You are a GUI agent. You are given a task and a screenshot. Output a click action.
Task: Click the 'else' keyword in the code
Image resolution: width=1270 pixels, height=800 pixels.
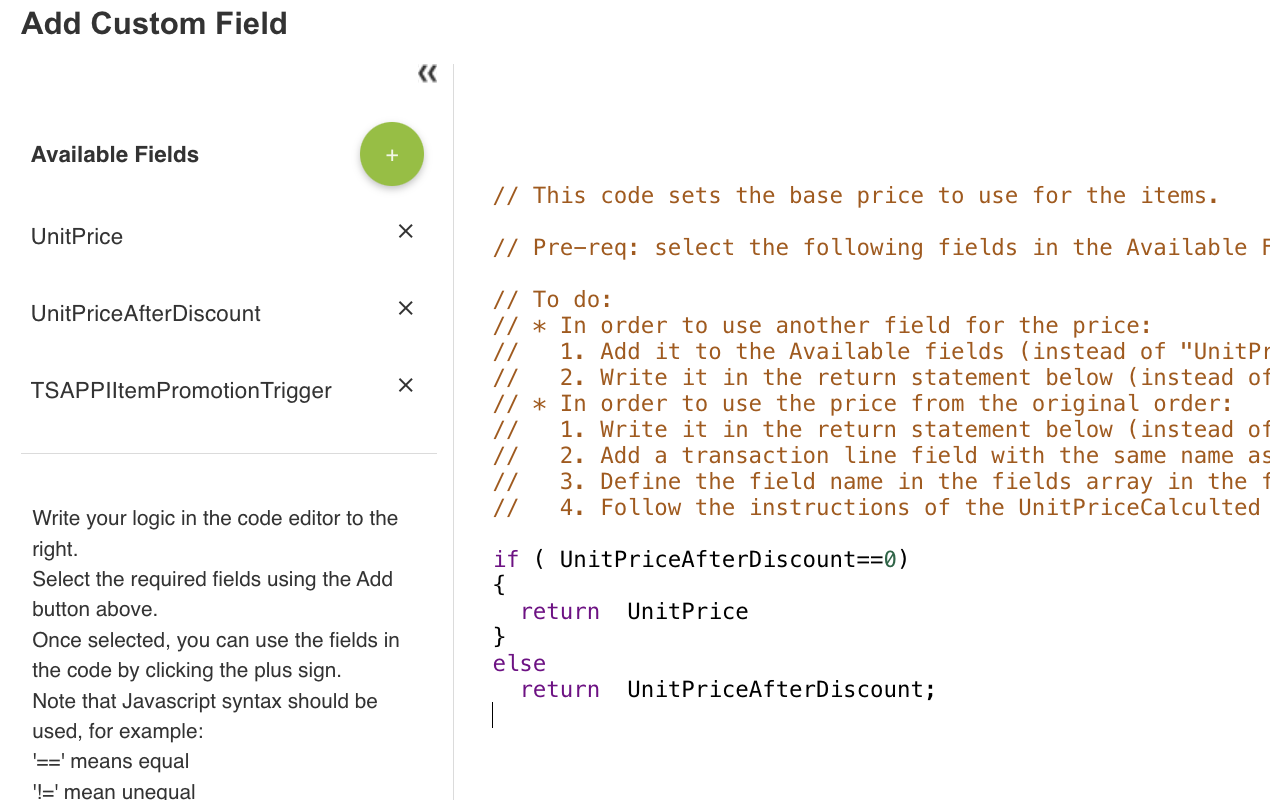click(519, 663)
